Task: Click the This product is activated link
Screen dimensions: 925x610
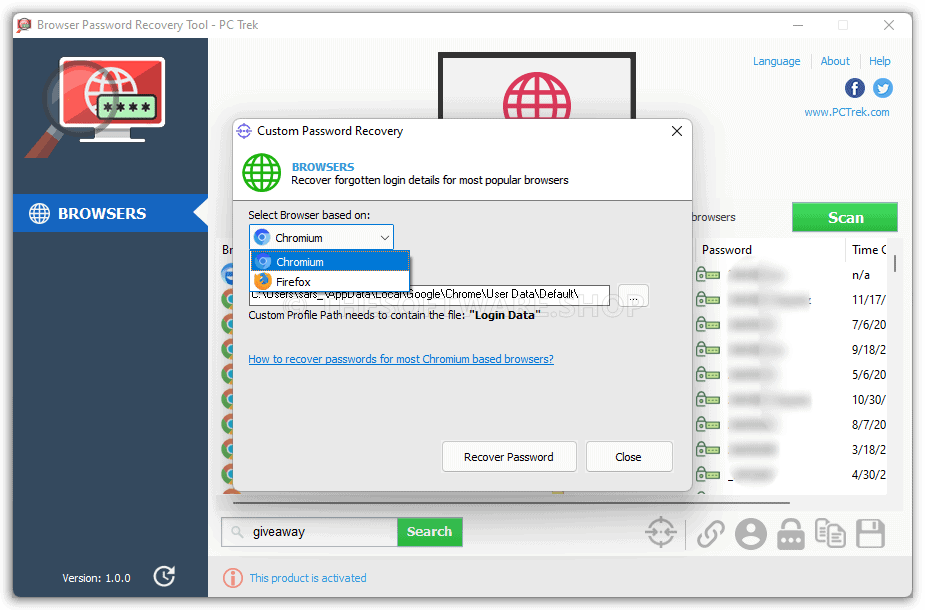Action: coord(309,579)
